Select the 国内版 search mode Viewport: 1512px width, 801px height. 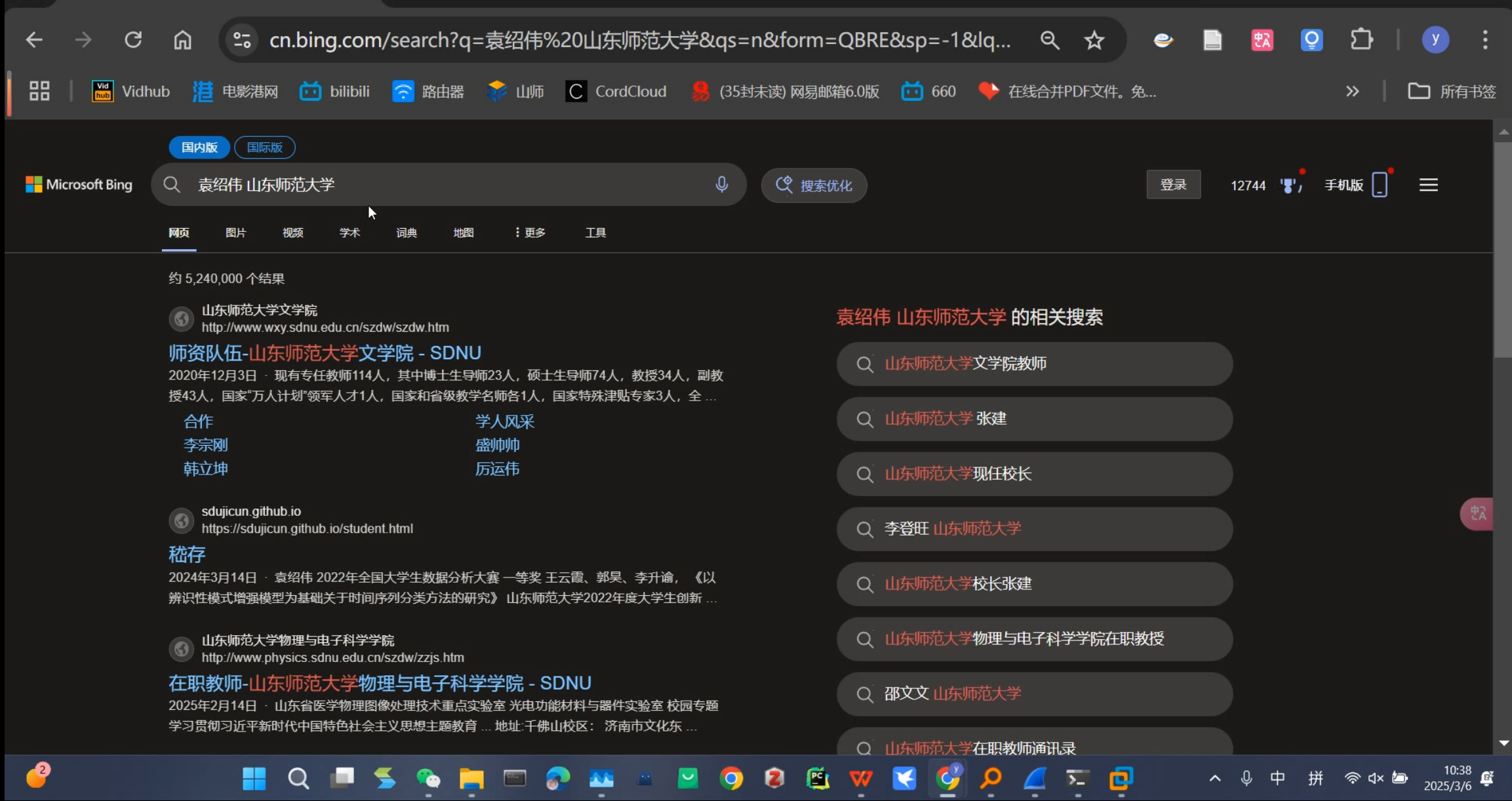199,147
